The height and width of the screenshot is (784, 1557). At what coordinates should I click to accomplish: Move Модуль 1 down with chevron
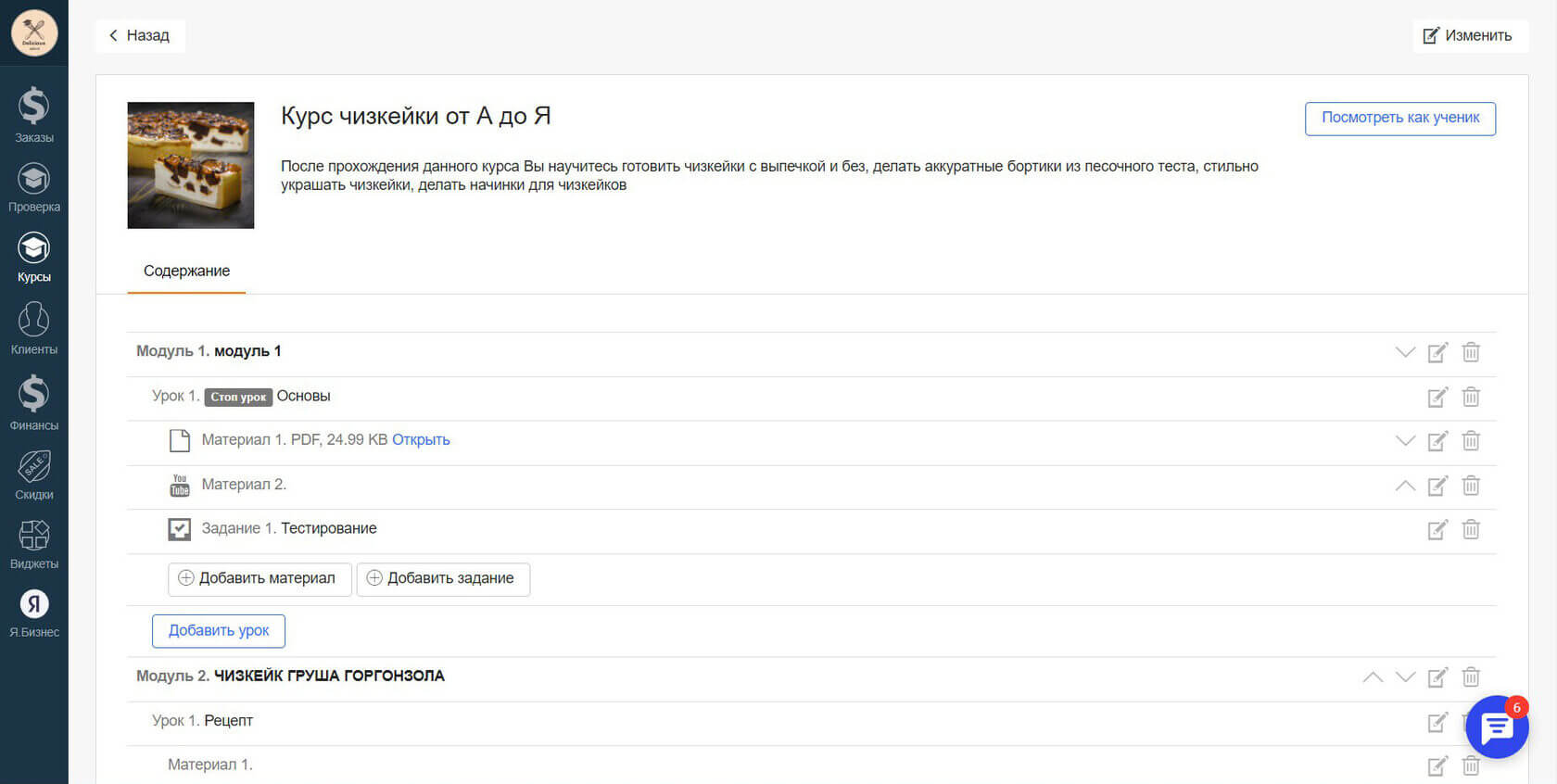tap(1405, 352)
